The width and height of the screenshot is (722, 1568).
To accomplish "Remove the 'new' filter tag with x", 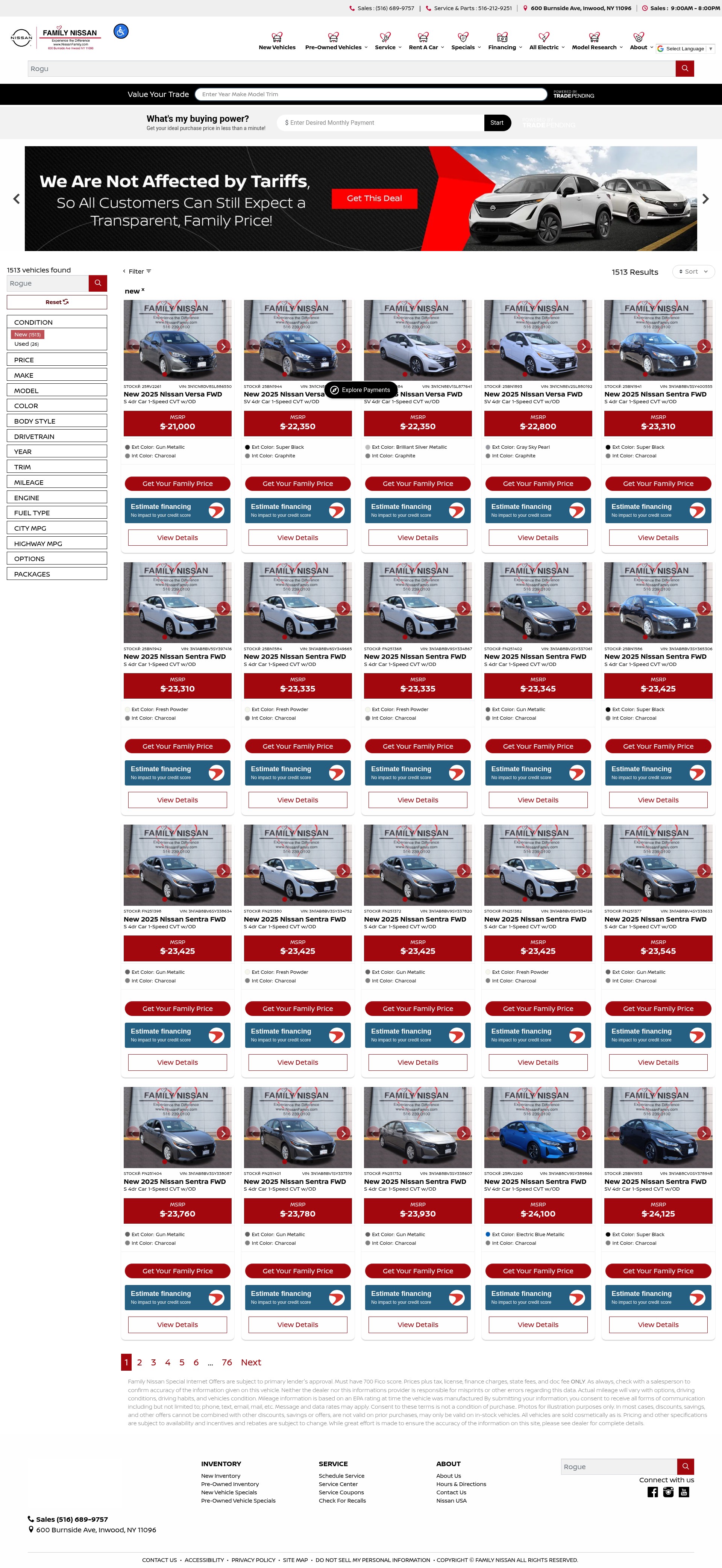I will [x=143, y=290].
